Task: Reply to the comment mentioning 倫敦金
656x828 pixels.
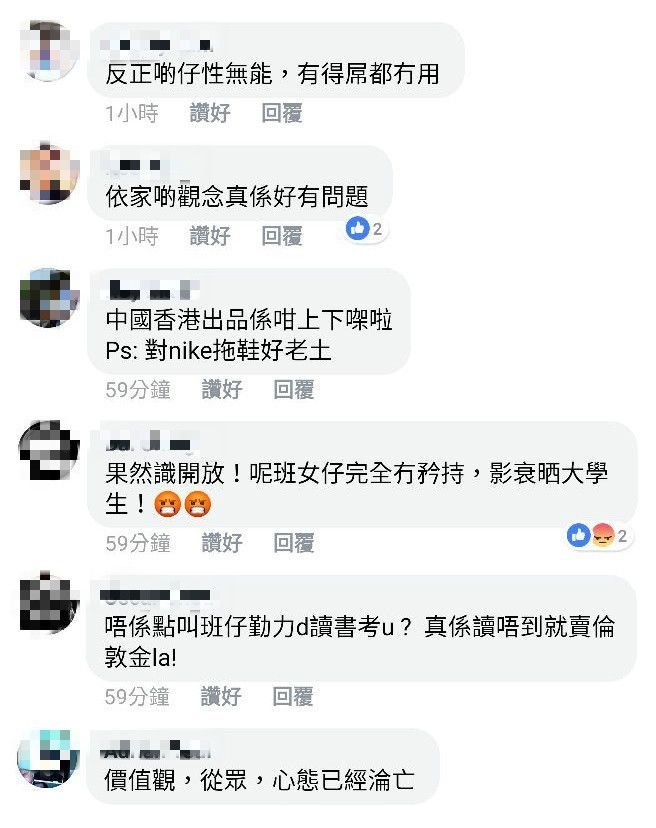Action: 293,697
